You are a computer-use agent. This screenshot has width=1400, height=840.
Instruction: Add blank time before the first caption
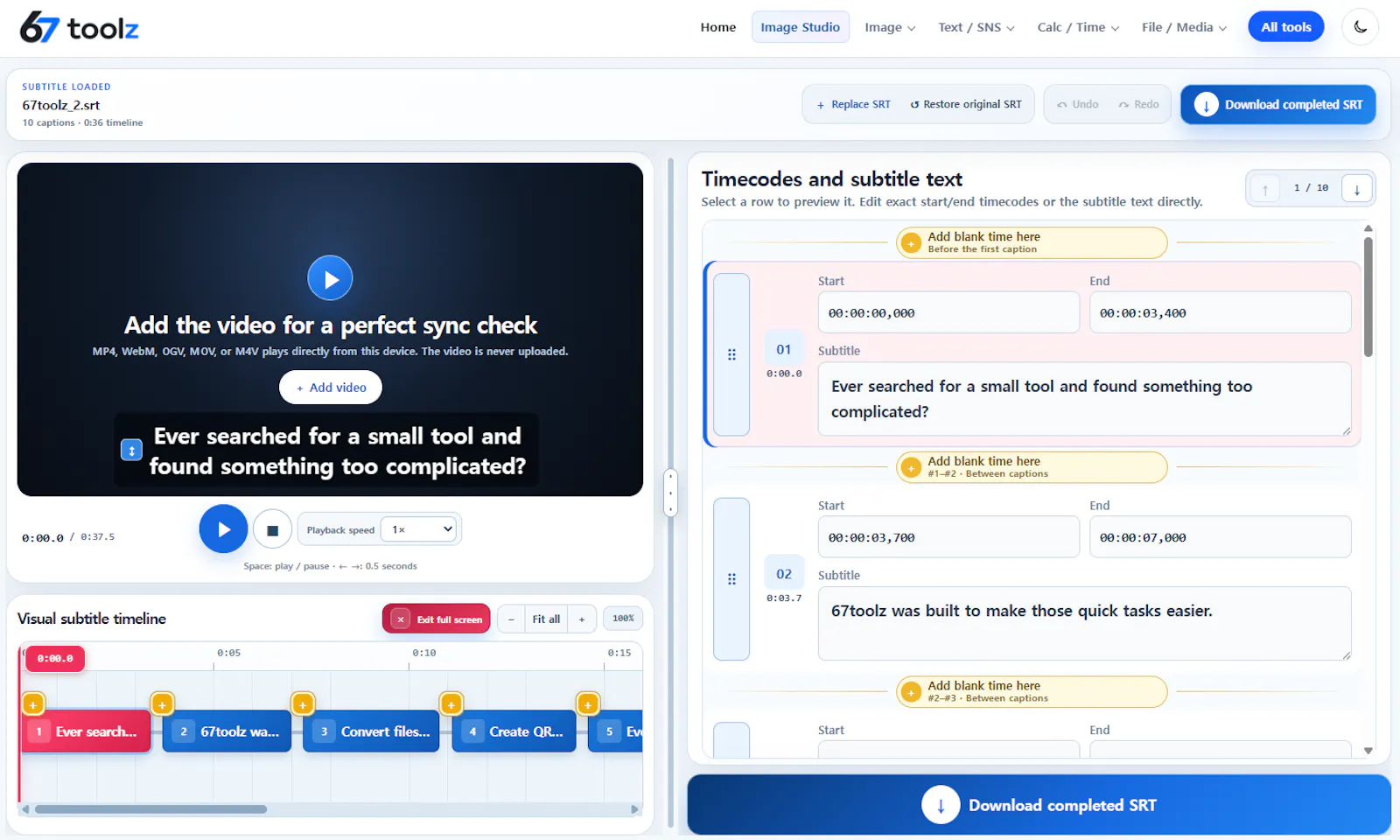coord(1032,242)
